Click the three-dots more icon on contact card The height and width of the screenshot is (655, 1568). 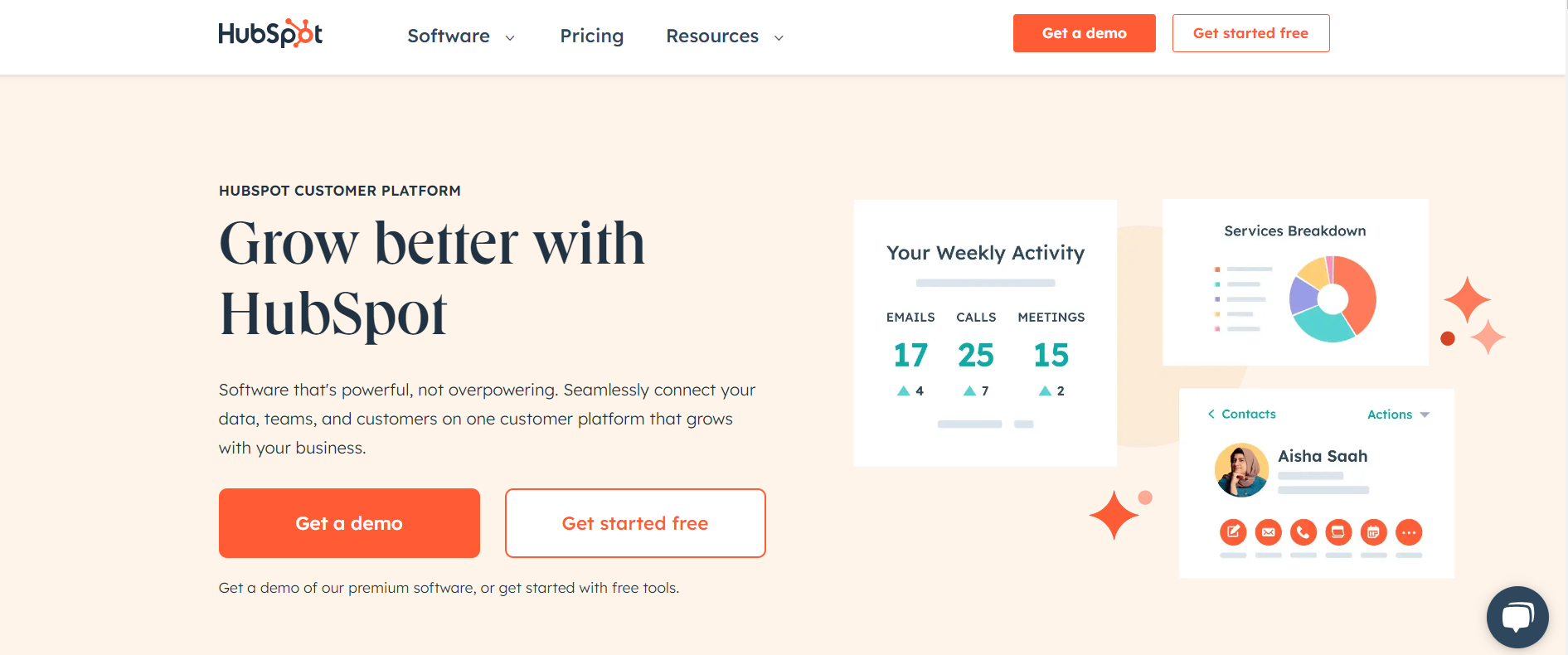[1409, 532]
